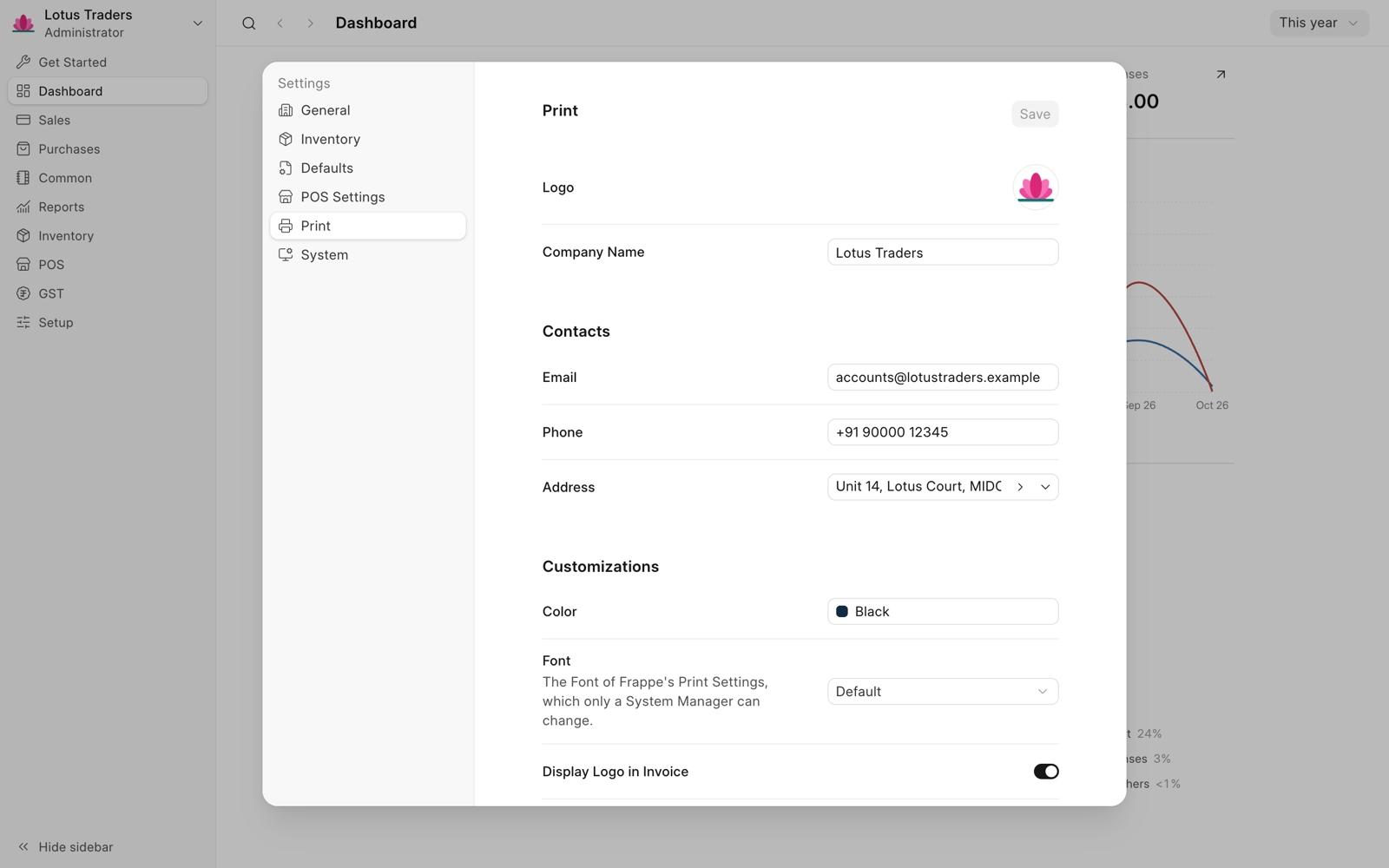Viewport: 1389px width, 868px height.
Task: Click the Black color swatch square
Action: 842,612
